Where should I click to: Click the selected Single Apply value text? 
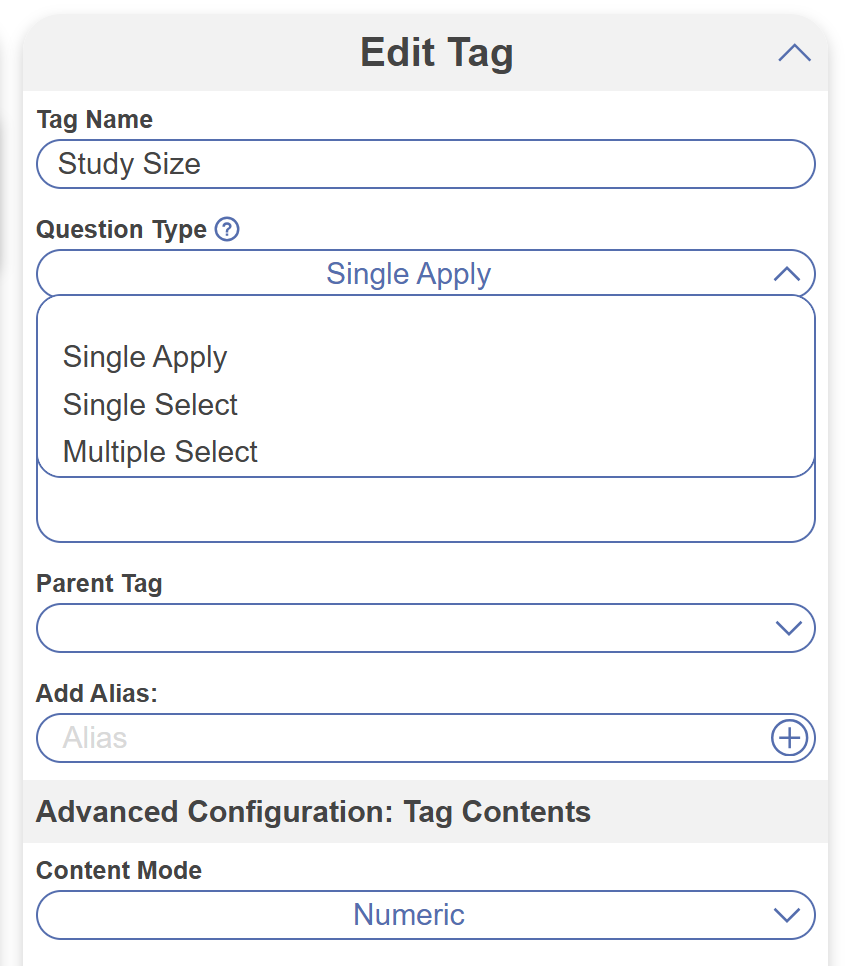[408, 274]
